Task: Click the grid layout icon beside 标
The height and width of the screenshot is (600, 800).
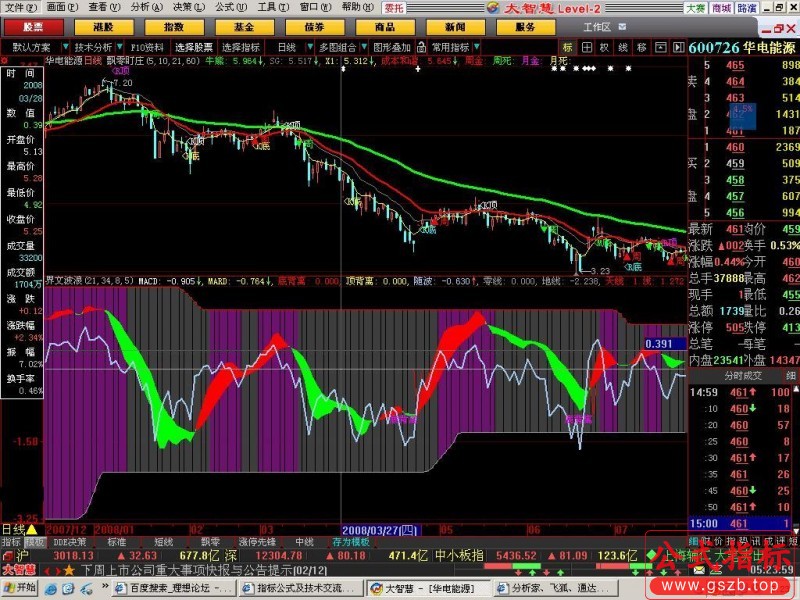Action: pyautogui.click(x=586, y=47)
